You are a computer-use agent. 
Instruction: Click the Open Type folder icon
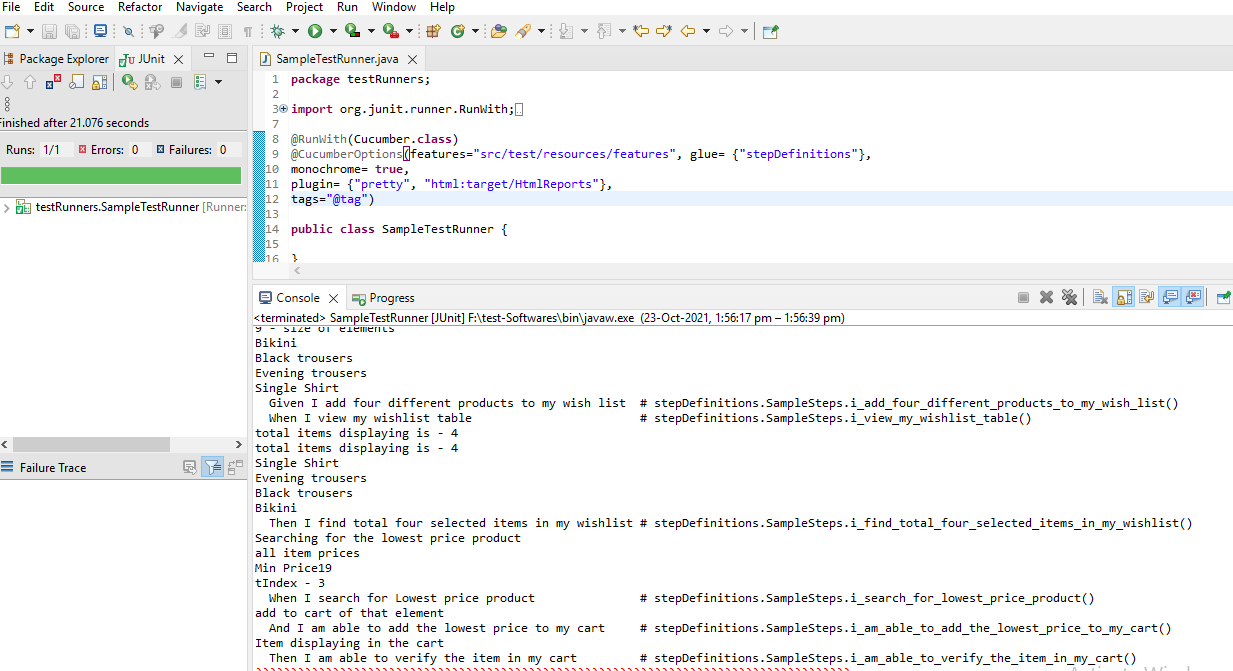coord(499,31)
